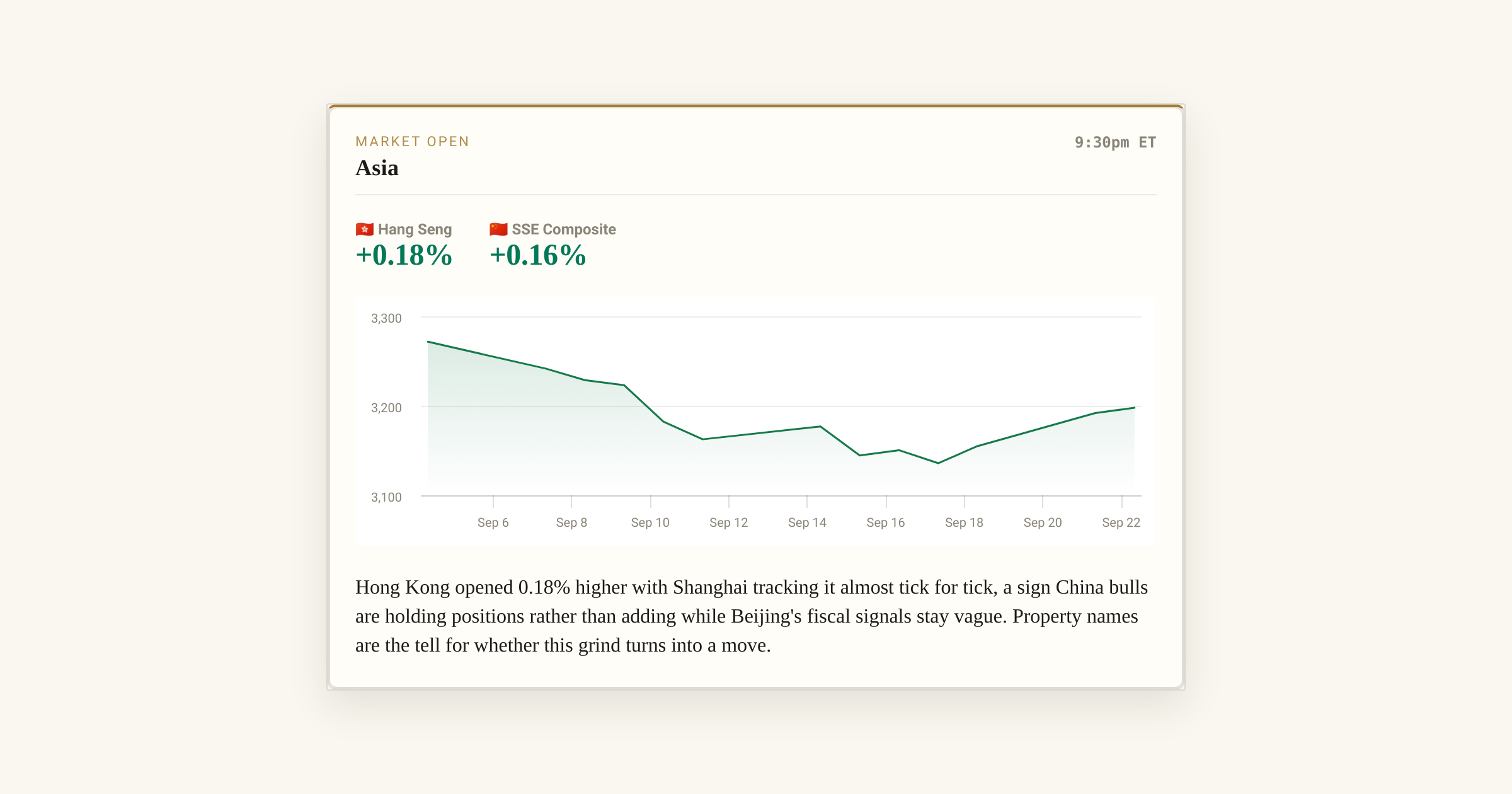1512x794 pixels.
Task: Click the +0.16% SSE Composite change value
Action: point(538,255)
